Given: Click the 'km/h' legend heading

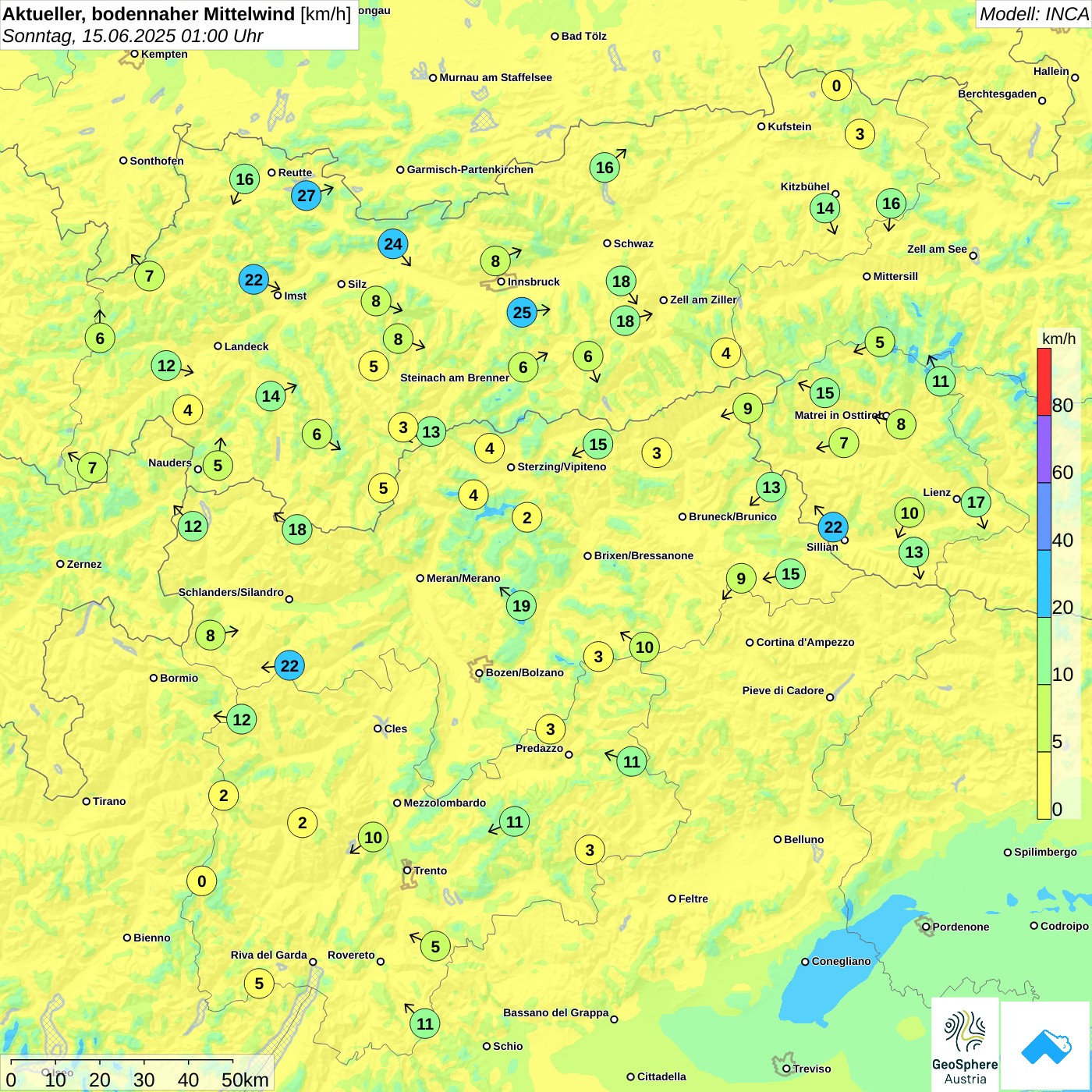Looking at the screenshot, I should coord(1058,339).
